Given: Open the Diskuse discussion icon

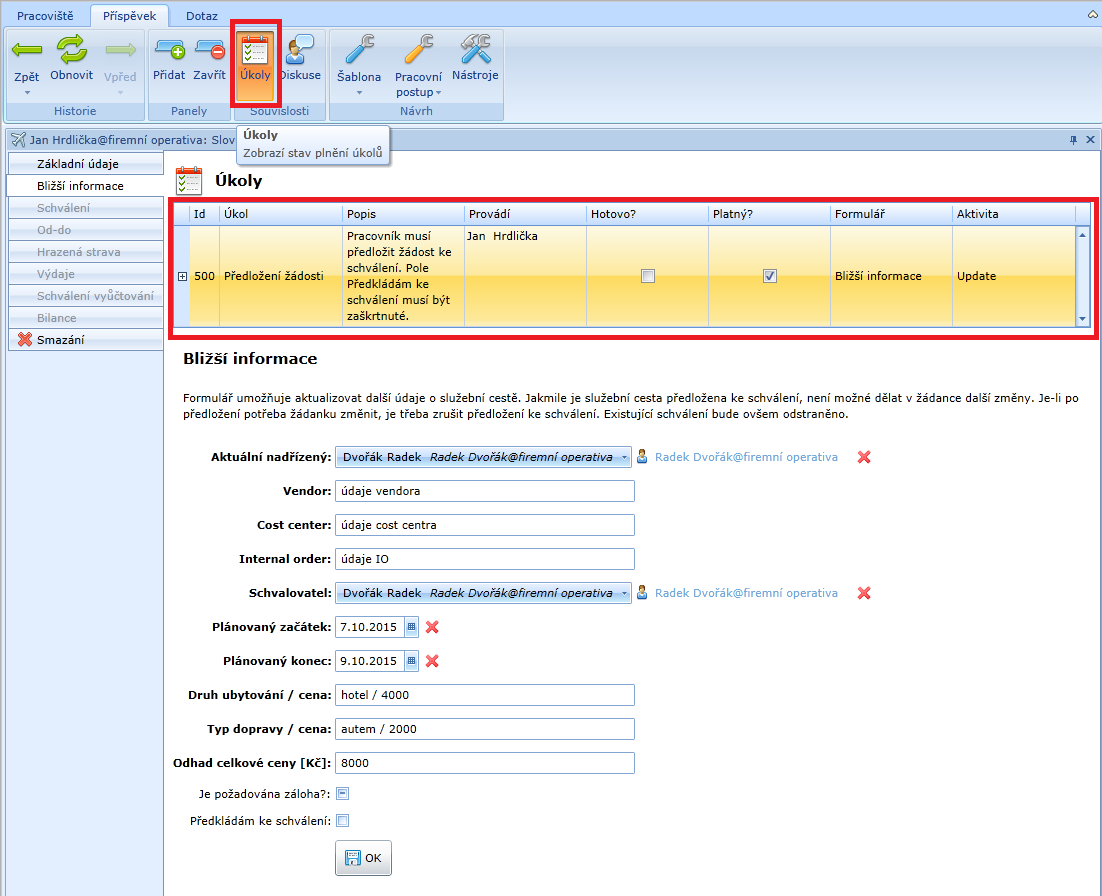Looking at the screenshot, I should (x=300, y=50).
